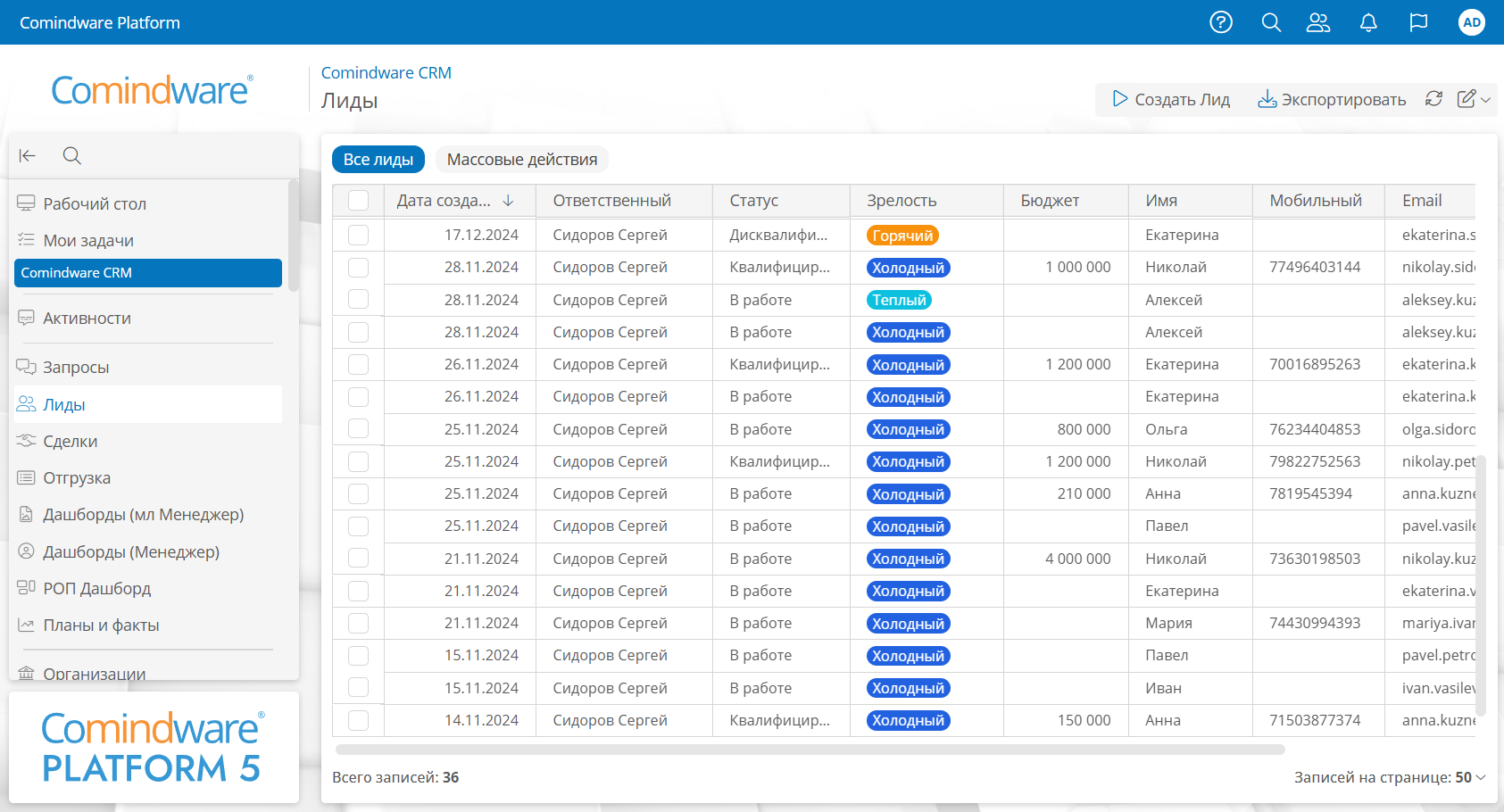The width and height of the screenshot is (1504, 812).
Task: Click the edit pencil icon in toolbar
Action: 1467,99
